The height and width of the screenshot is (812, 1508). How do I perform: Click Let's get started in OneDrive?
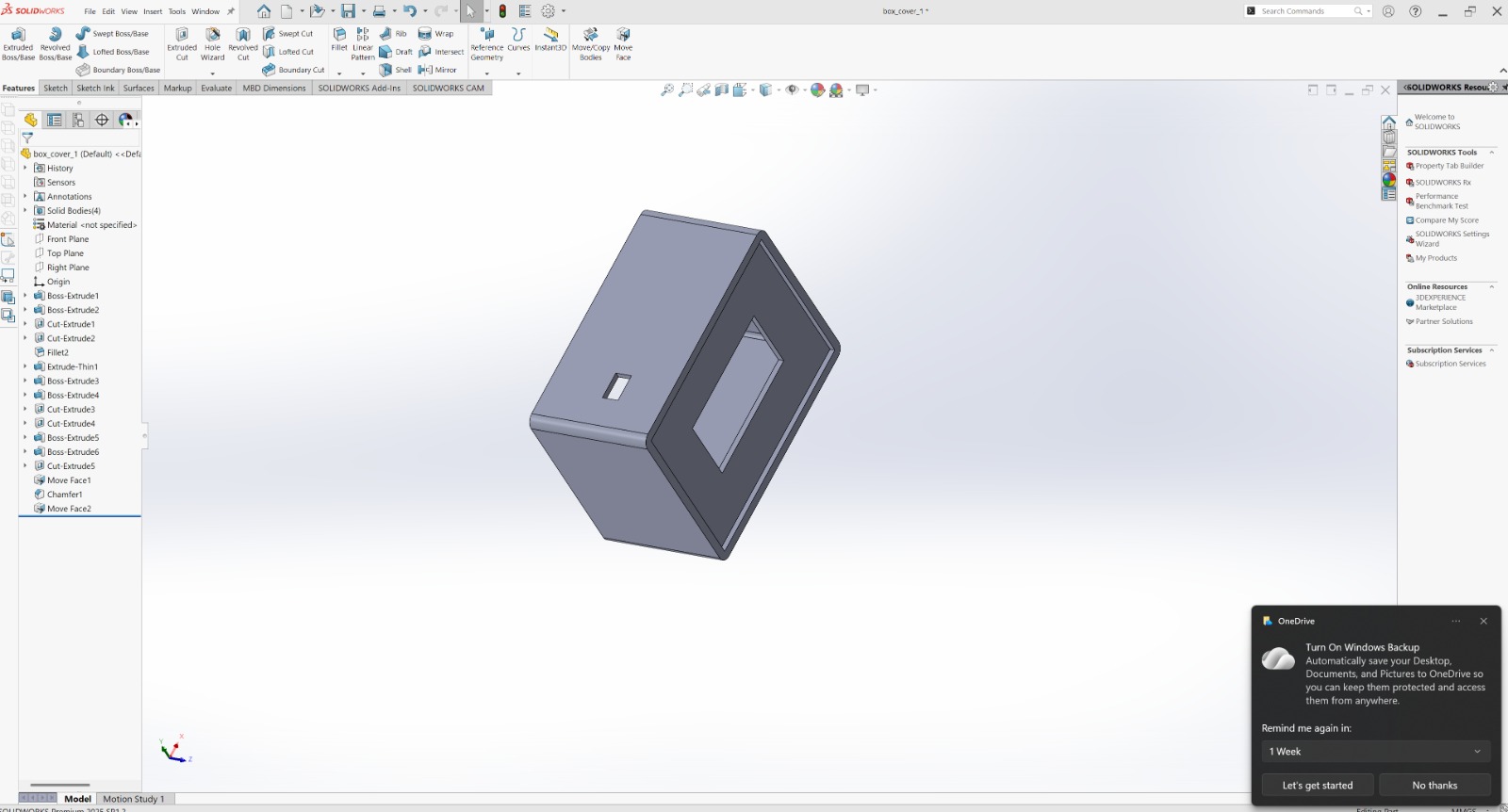1318,785
